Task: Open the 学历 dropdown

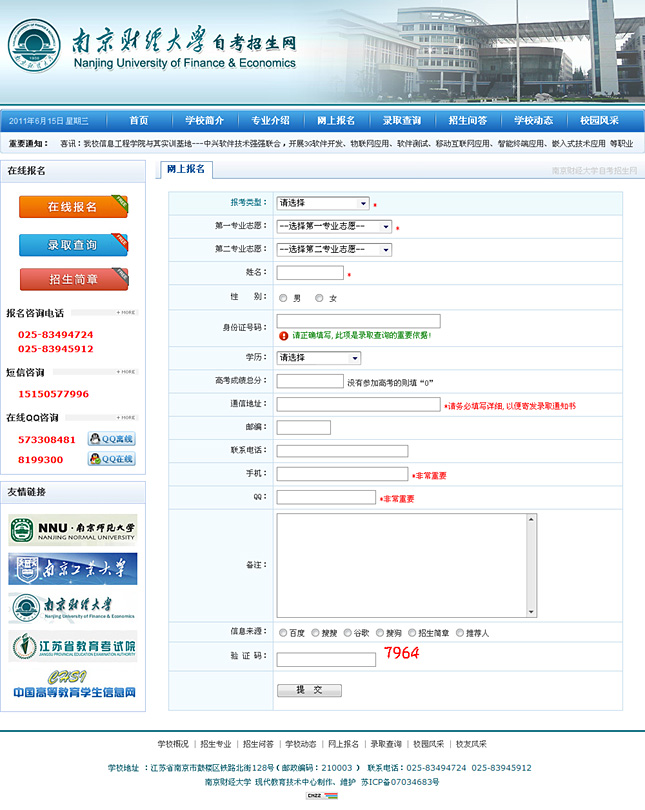Action: 319,357
